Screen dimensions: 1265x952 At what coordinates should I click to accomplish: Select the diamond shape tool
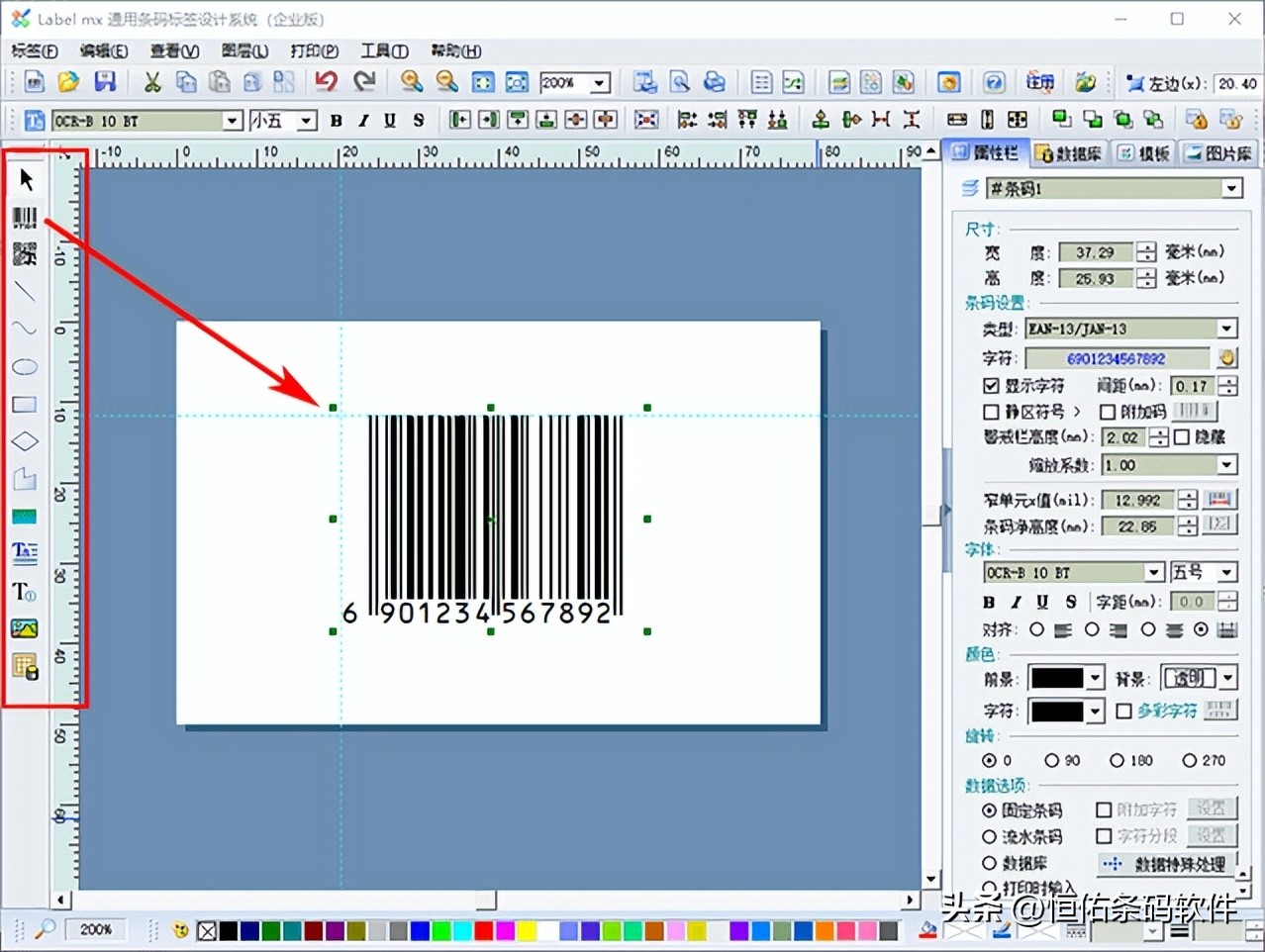tap(25, 440)
